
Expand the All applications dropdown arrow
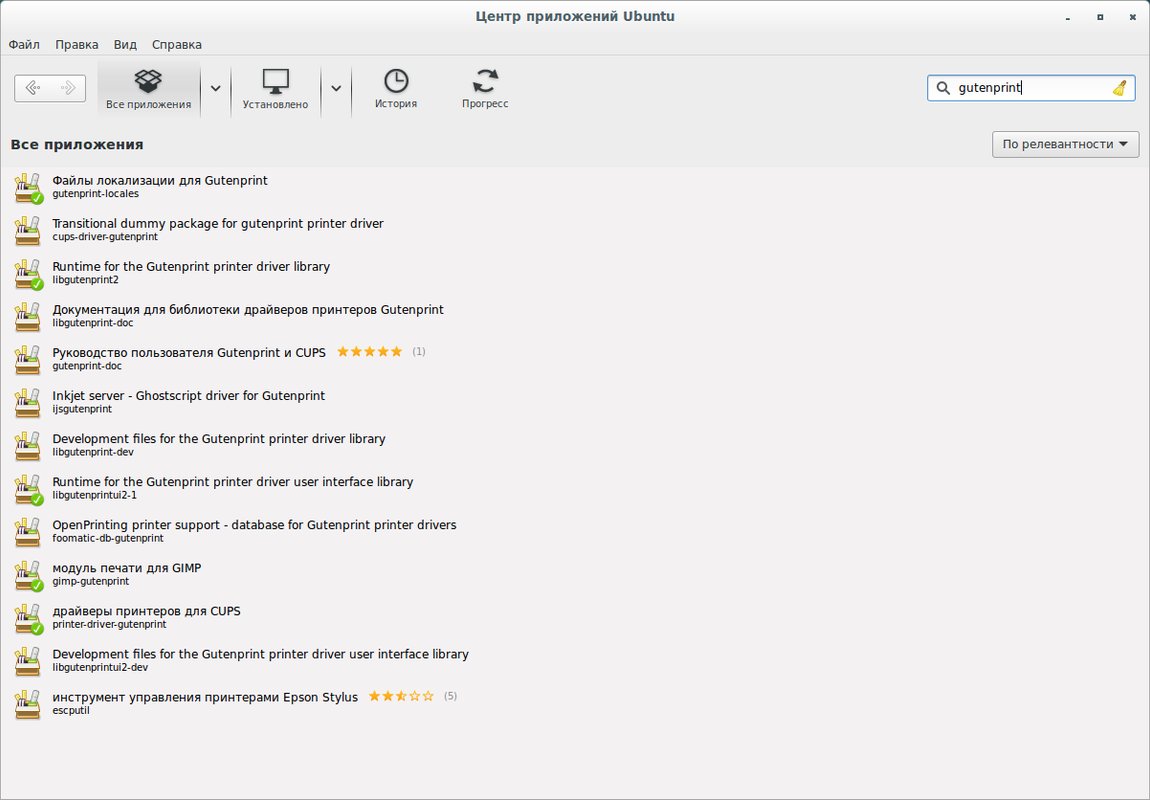216,89
